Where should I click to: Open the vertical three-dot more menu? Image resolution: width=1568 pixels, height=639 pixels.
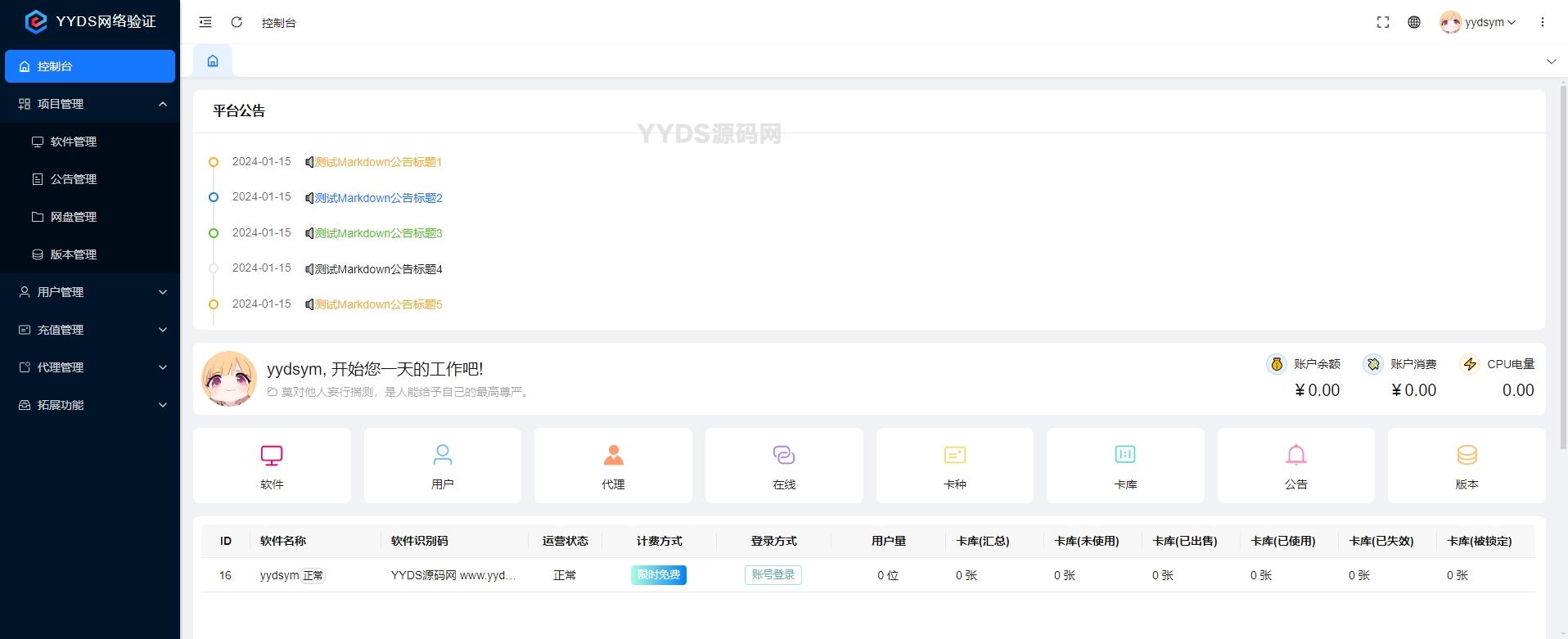point(1542,22)
